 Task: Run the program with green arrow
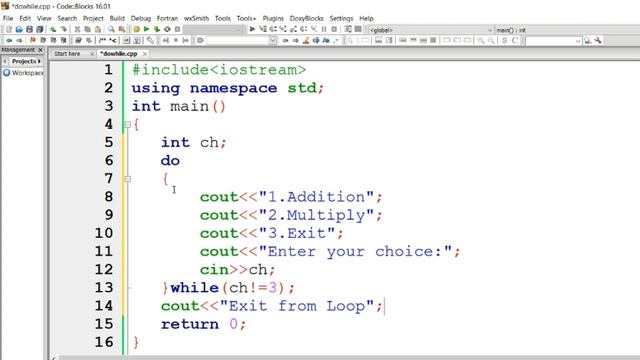point(146,29)
